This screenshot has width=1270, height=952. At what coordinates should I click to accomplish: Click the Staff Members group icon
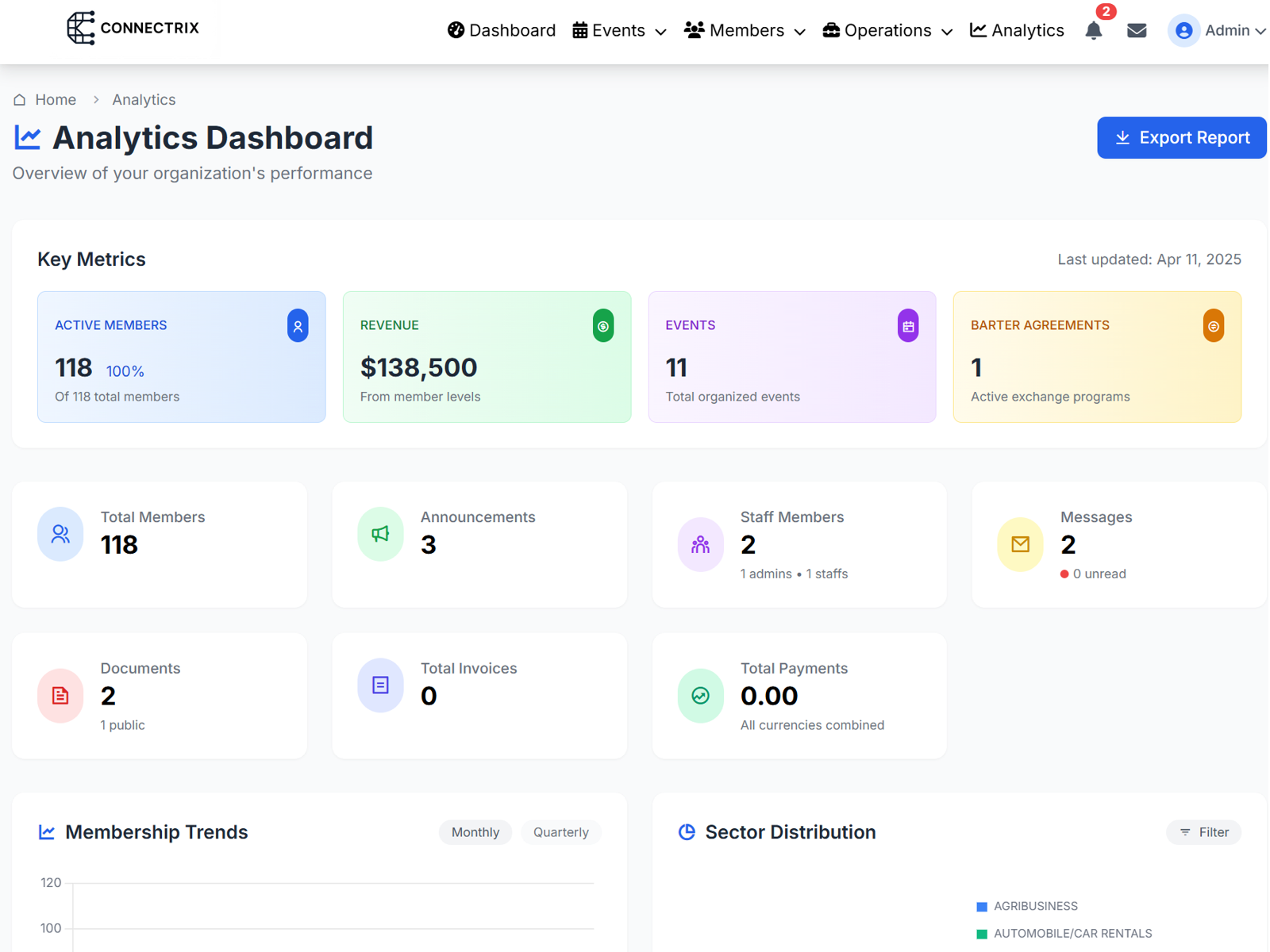pos(700,545)
